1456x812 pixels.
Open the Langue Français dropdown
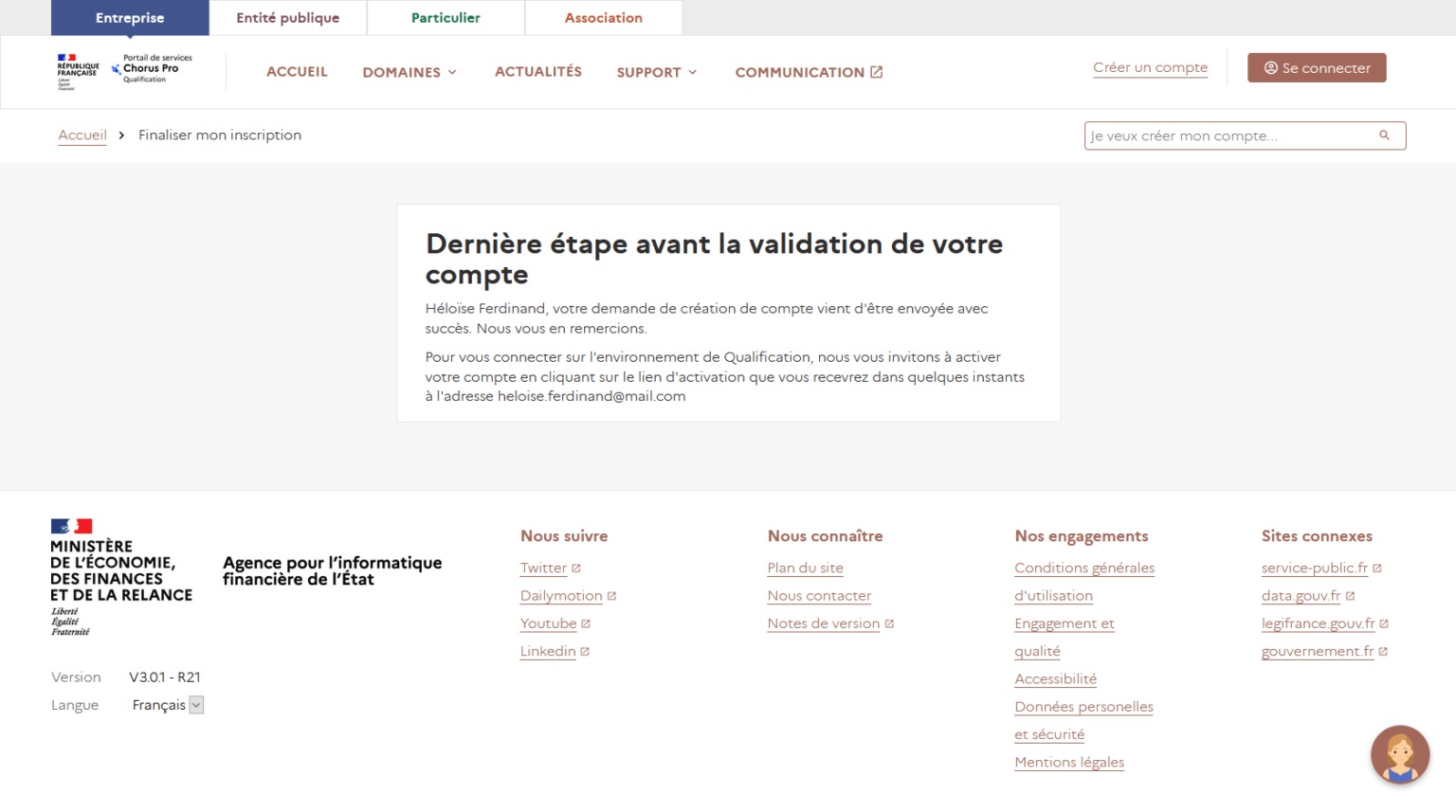tap(168, 705)
